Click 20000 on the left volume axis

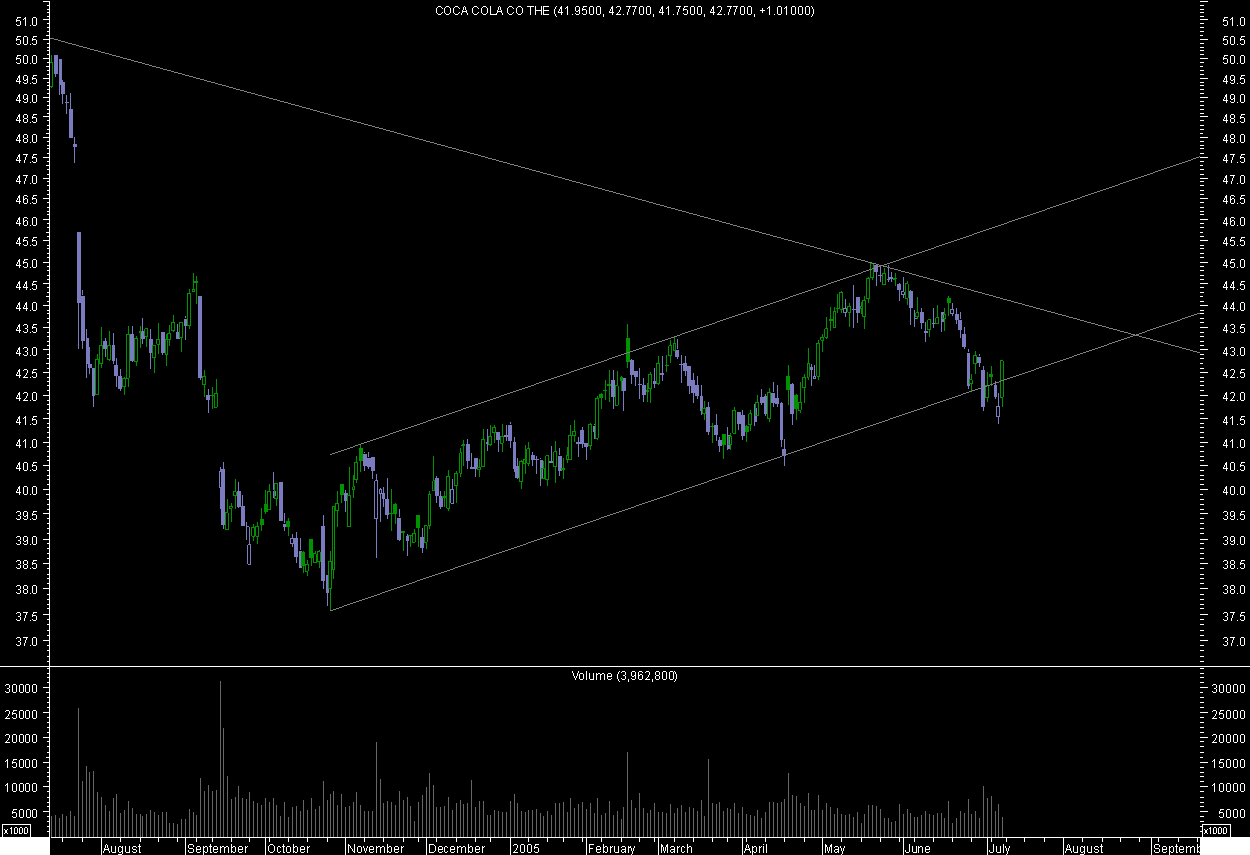[22, 738]
